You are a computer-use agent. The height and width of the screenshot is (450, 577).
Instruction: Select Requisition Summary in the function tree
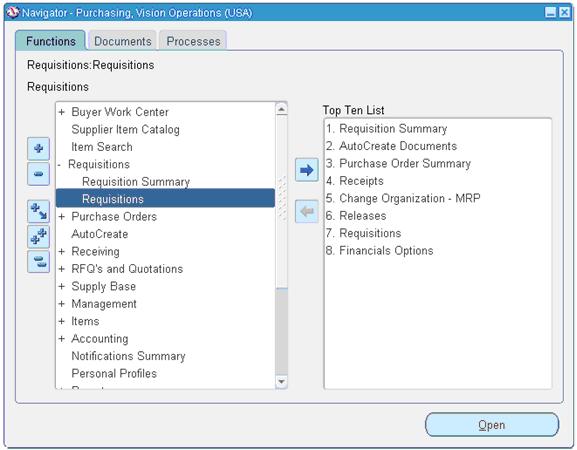point(136,182)
